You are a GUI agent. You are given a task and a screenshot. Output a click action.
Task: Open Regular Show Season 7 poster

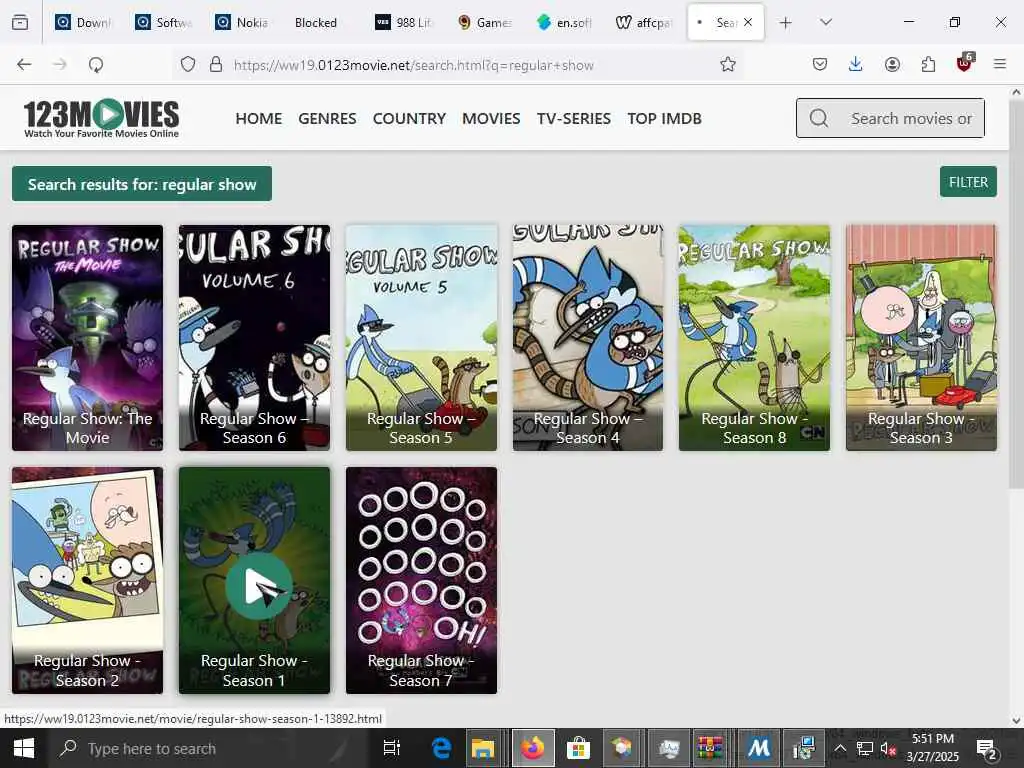(421, 580)
